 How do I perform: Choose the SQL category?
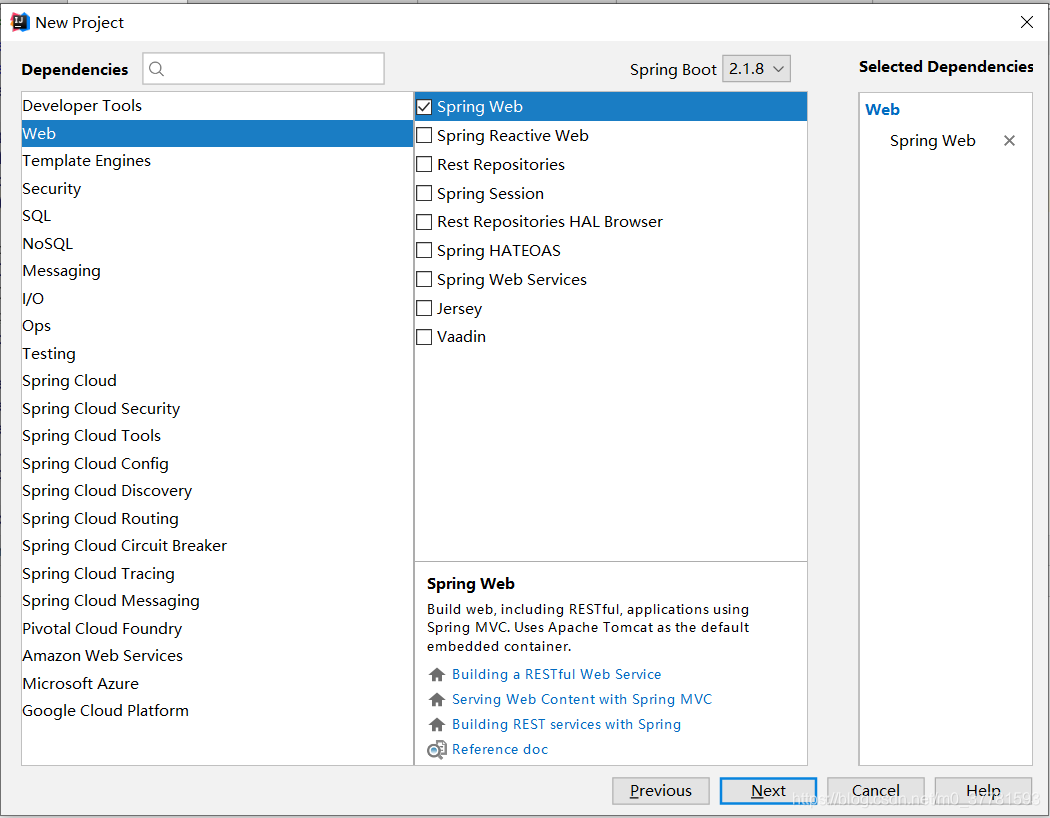coord(217,216)
